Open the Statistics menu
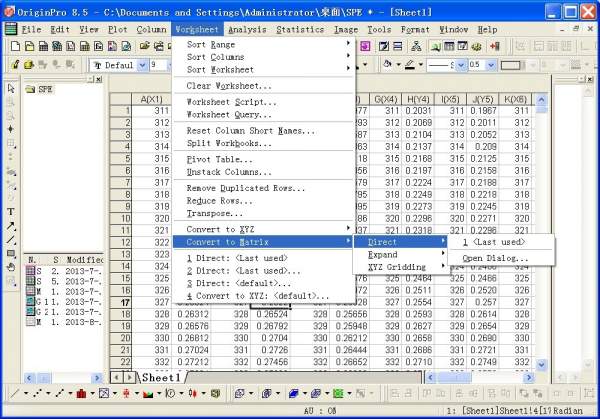 pyautogui.click(x=300, y=29)
